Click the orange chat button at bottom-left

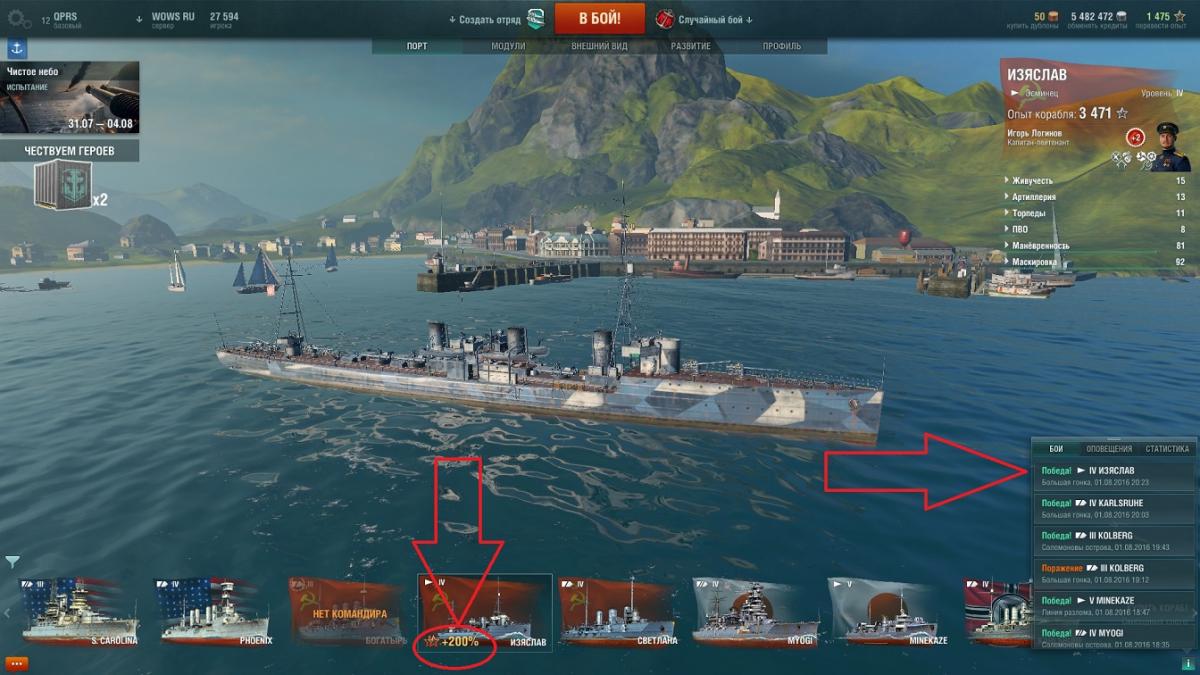pos(16,663)
